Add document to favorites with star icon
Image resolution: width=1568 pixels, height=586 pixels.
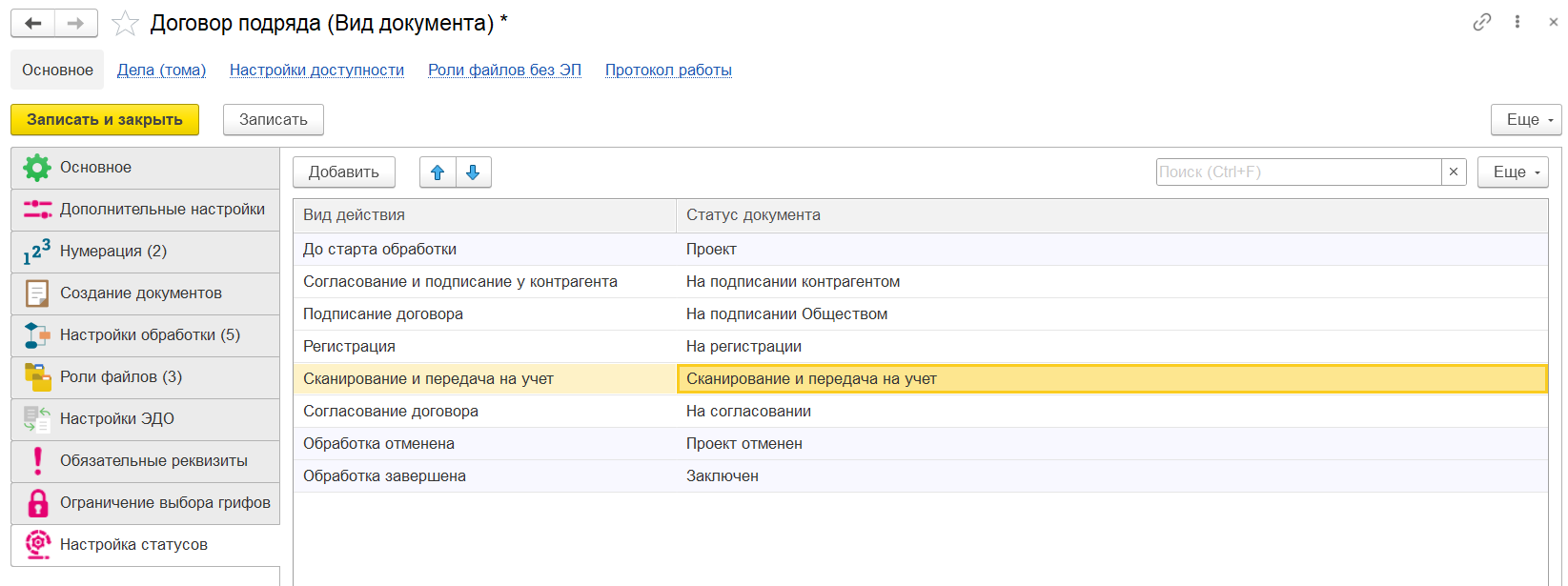click(125, 23)
